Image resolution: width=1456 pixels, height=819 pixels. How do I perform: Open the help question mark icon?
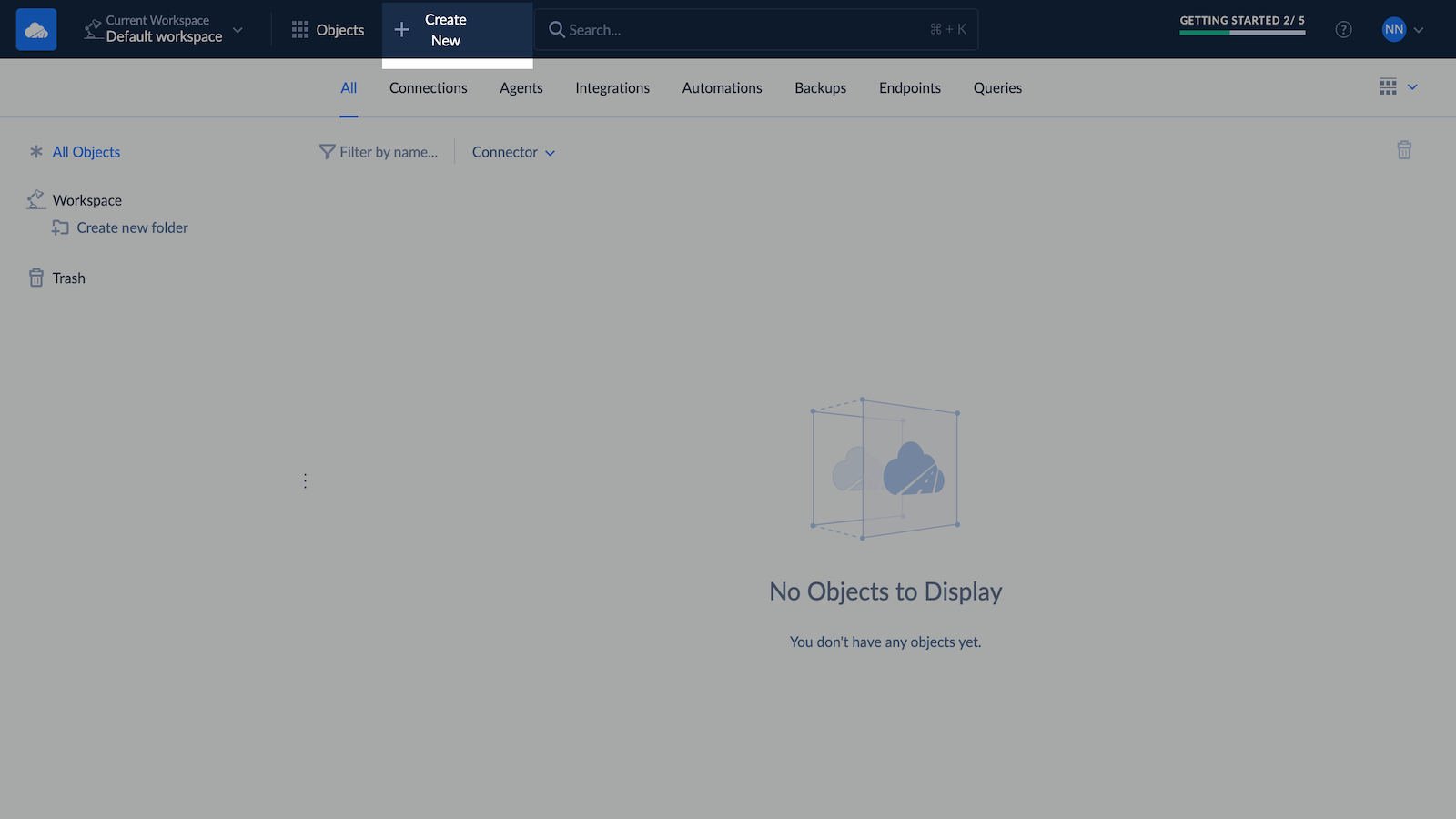[x=1343, y=30]
